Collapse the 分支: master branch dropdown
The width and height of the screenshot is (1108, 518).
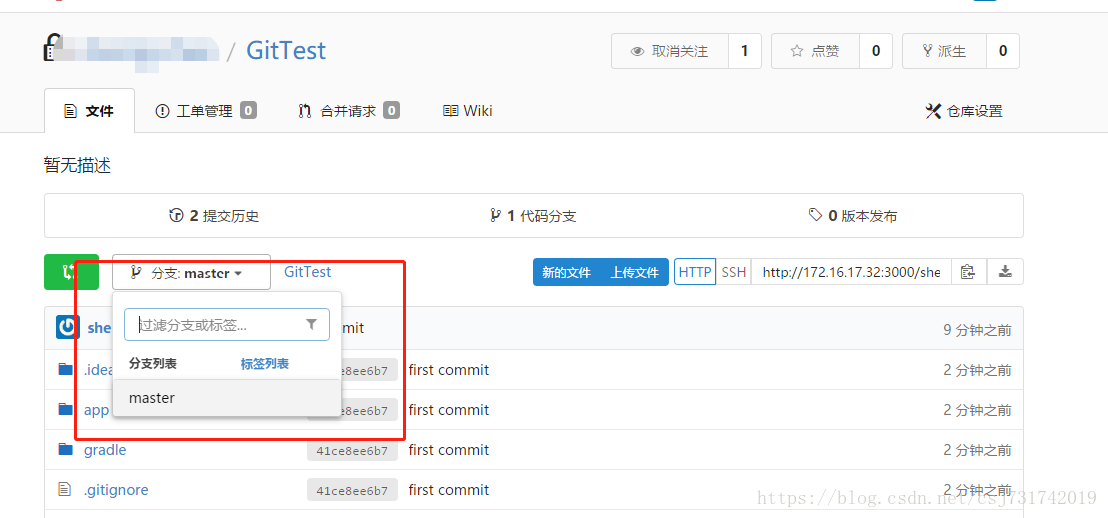[191, 272]
